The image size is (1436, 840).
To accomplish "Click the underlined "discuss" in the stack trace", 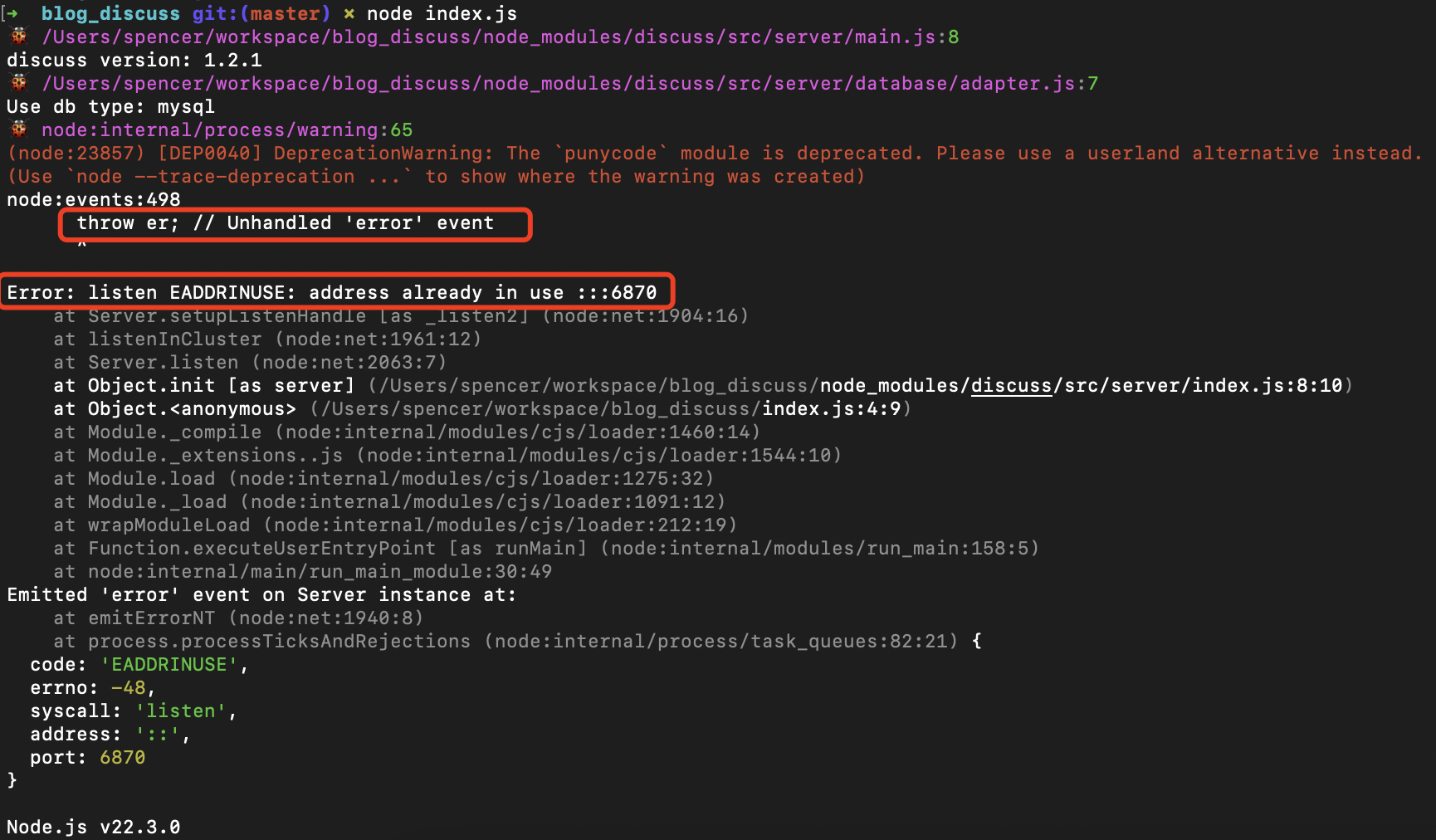I will click(1011, 385).
